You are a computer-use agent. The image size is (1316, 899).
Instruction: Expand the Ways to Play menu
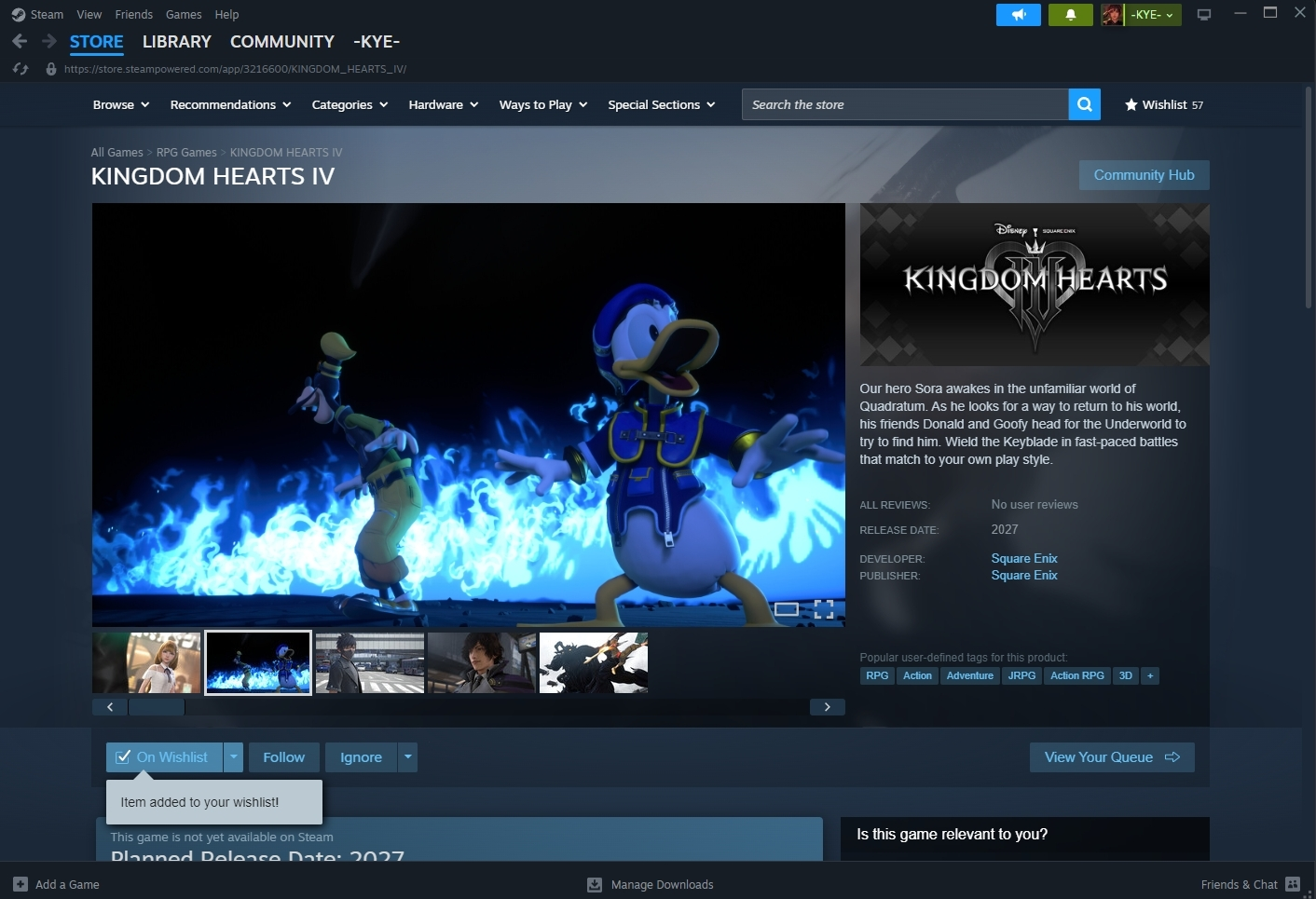[x=543, y=104]
